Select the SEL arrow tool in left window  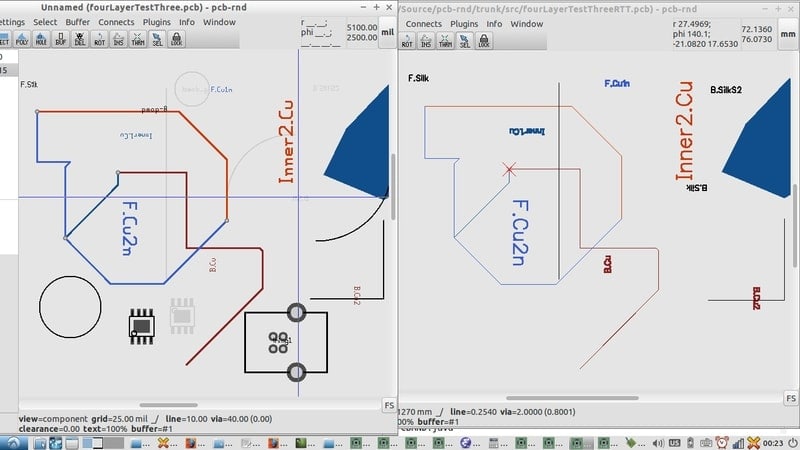157,39
